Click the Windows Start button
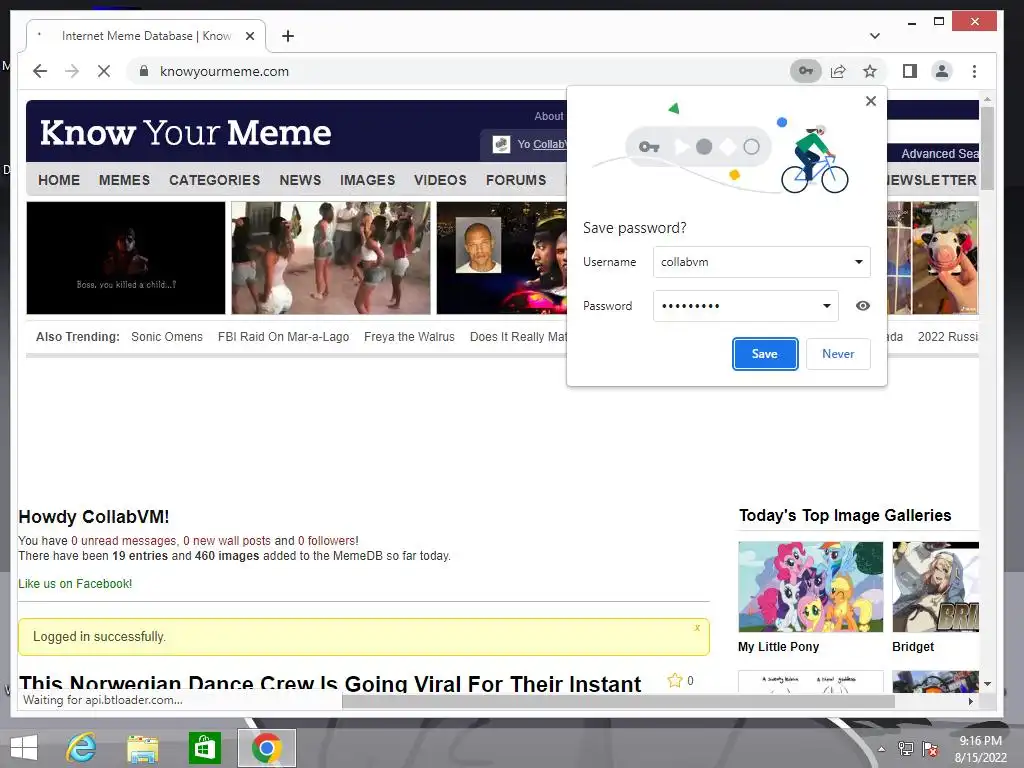This screenshot has width=1024, height=768. point(24,747)
